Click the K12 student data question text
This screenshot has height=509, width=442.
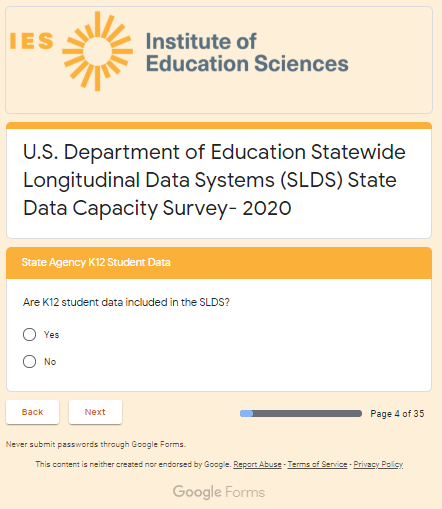coord(126,302)
